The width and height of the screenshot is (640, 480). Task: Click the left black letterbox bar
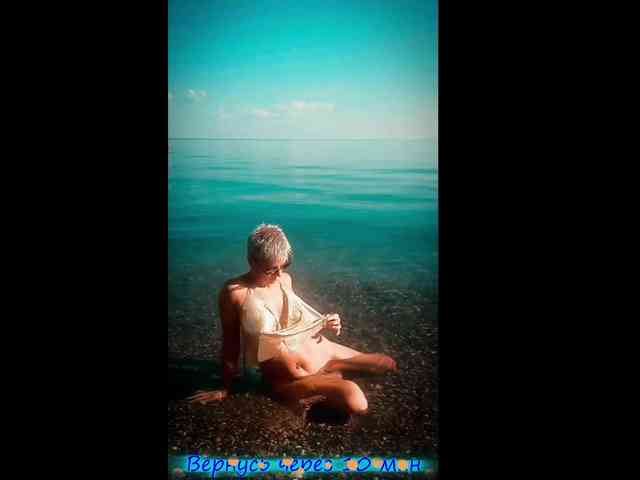(x=84, y=240)
